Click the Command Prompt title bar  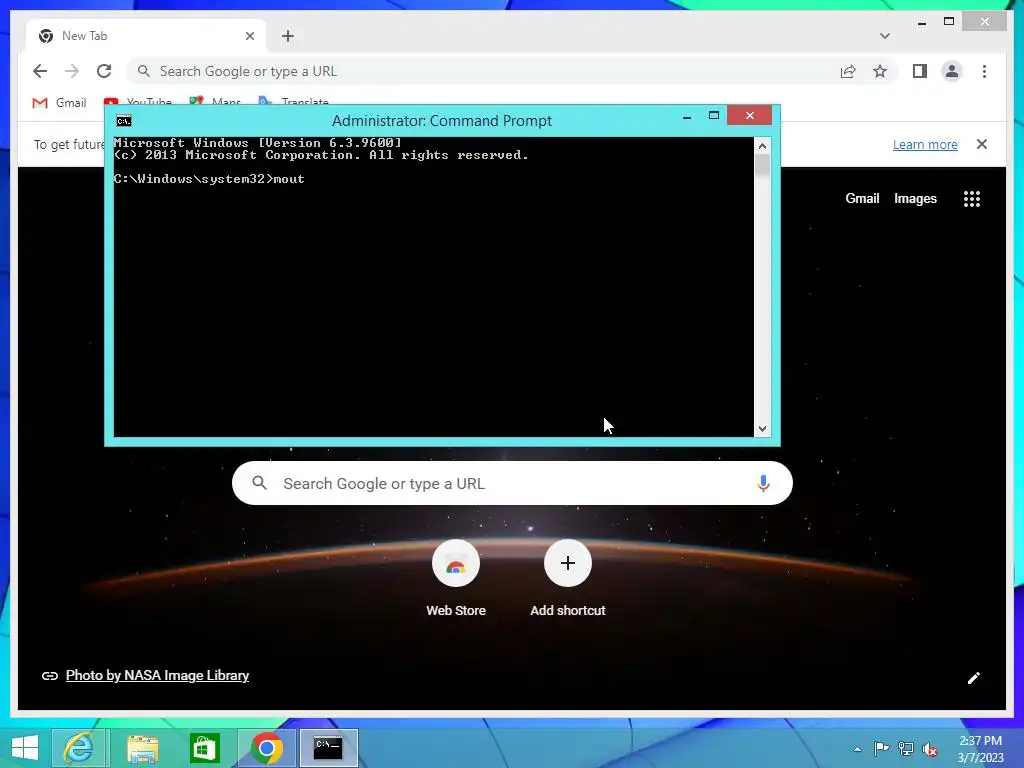pos(441,121)
